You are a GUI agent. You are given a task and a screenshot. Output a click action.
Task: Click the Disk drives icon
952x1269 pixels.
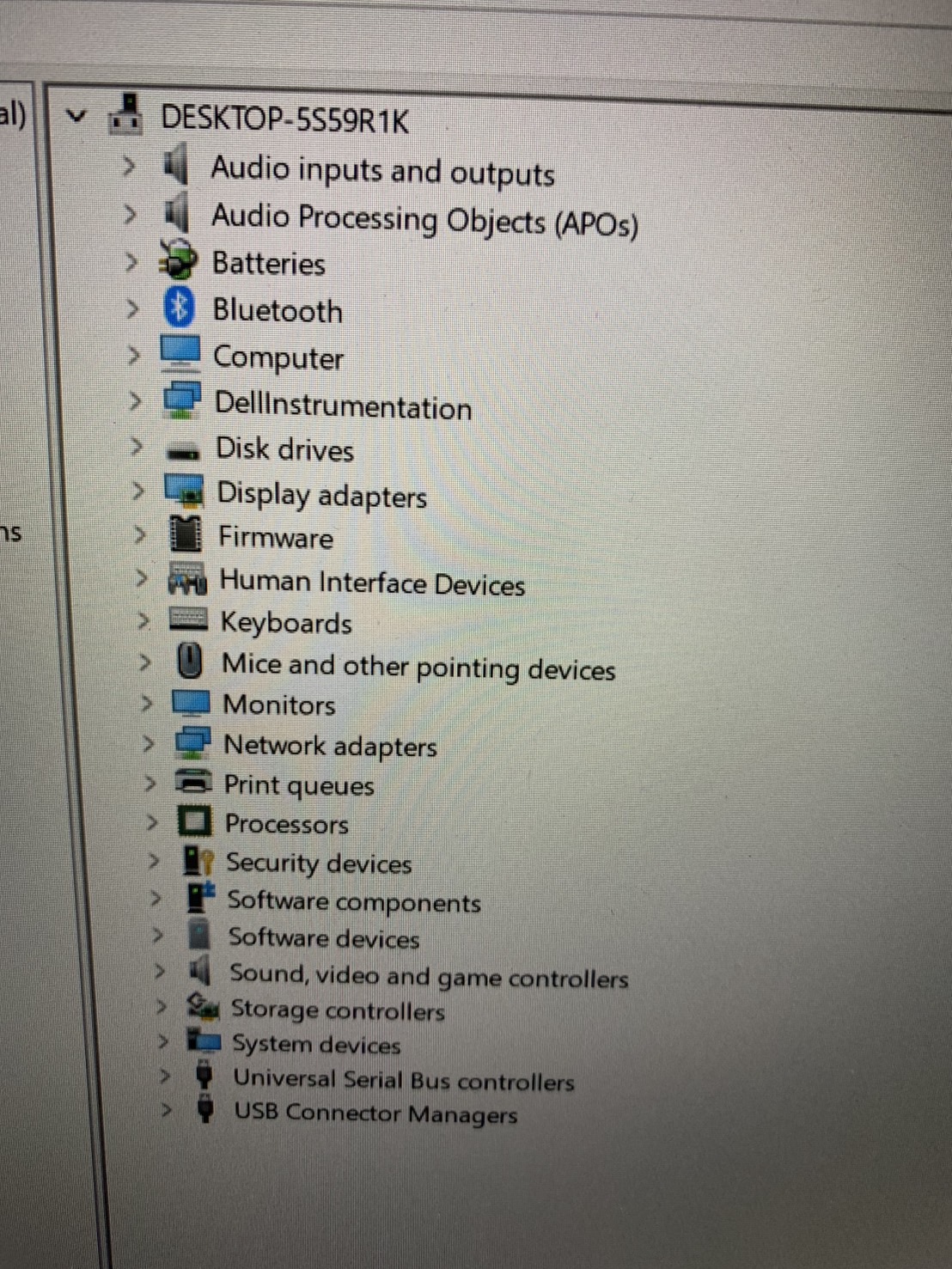pyautogui.click(x=183, y=451)
